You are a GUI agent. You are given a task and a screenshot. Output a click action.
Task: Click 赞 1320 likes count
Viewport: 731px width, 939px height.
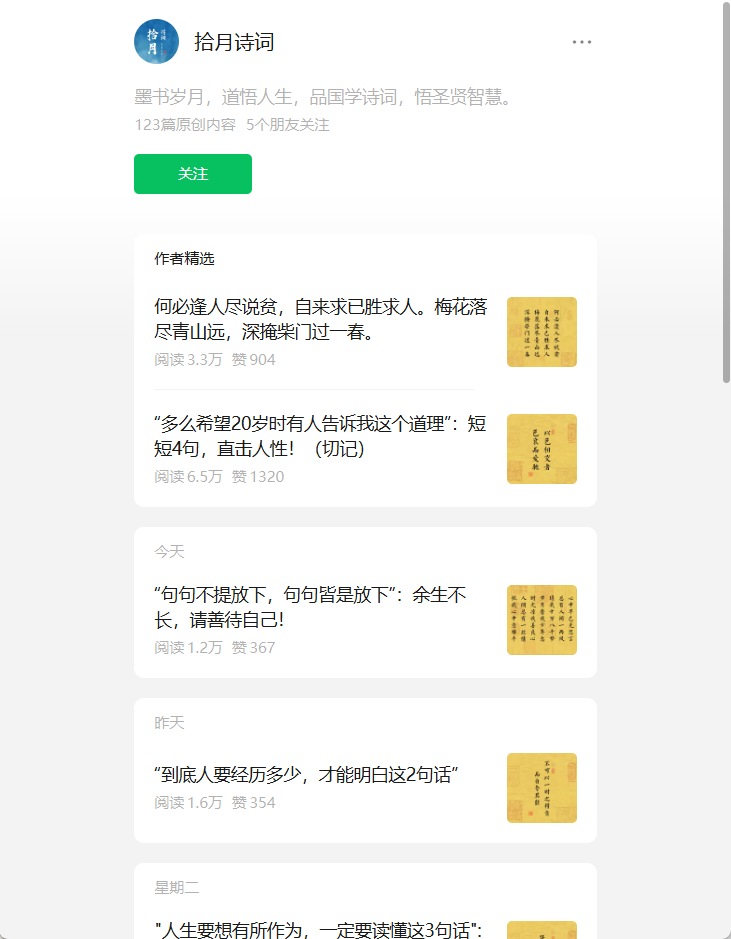(x=258, y=476)
